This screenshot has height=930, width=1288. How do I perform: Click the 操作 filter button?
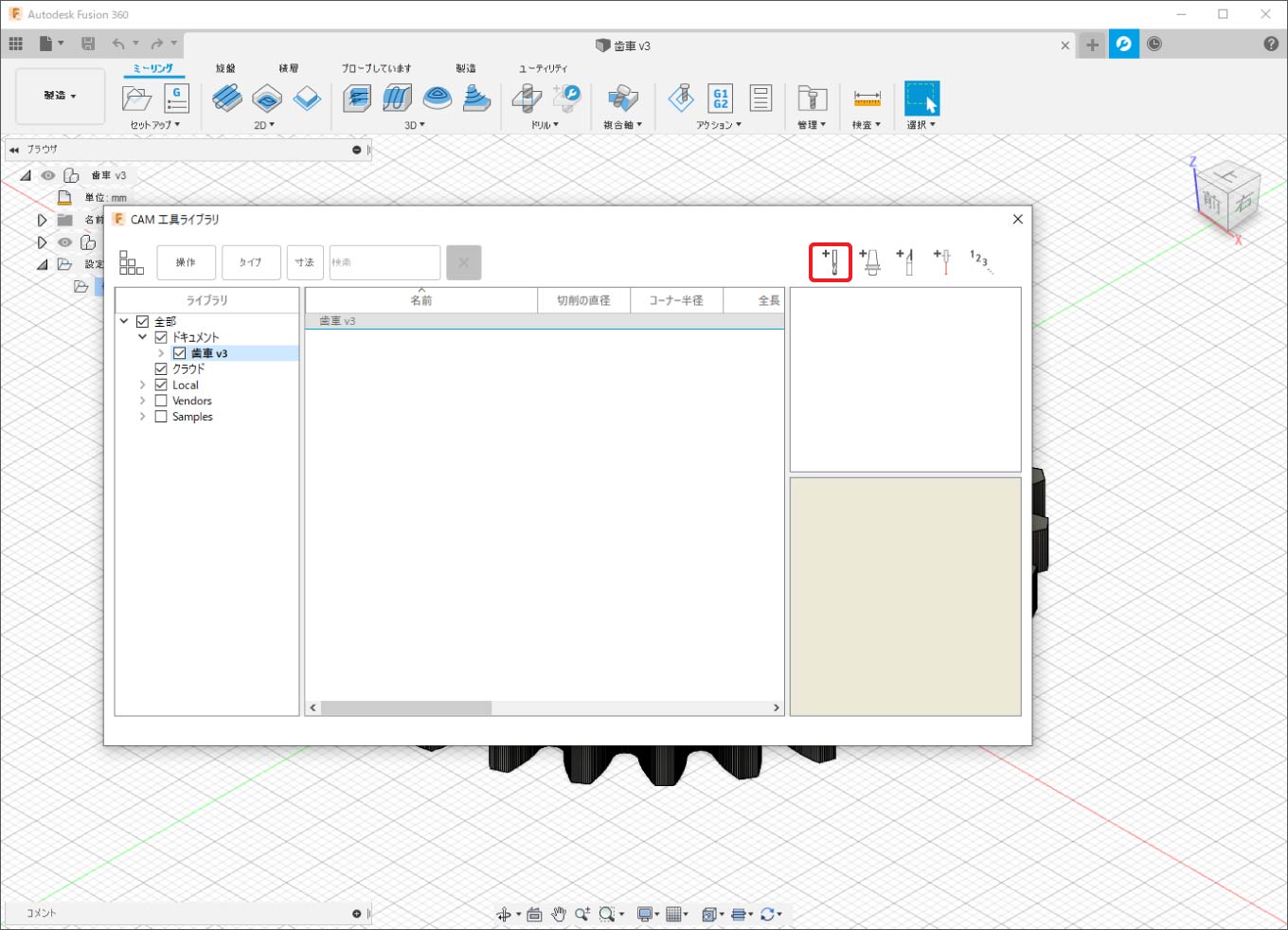pyautogui.click(x=186, y=262)
